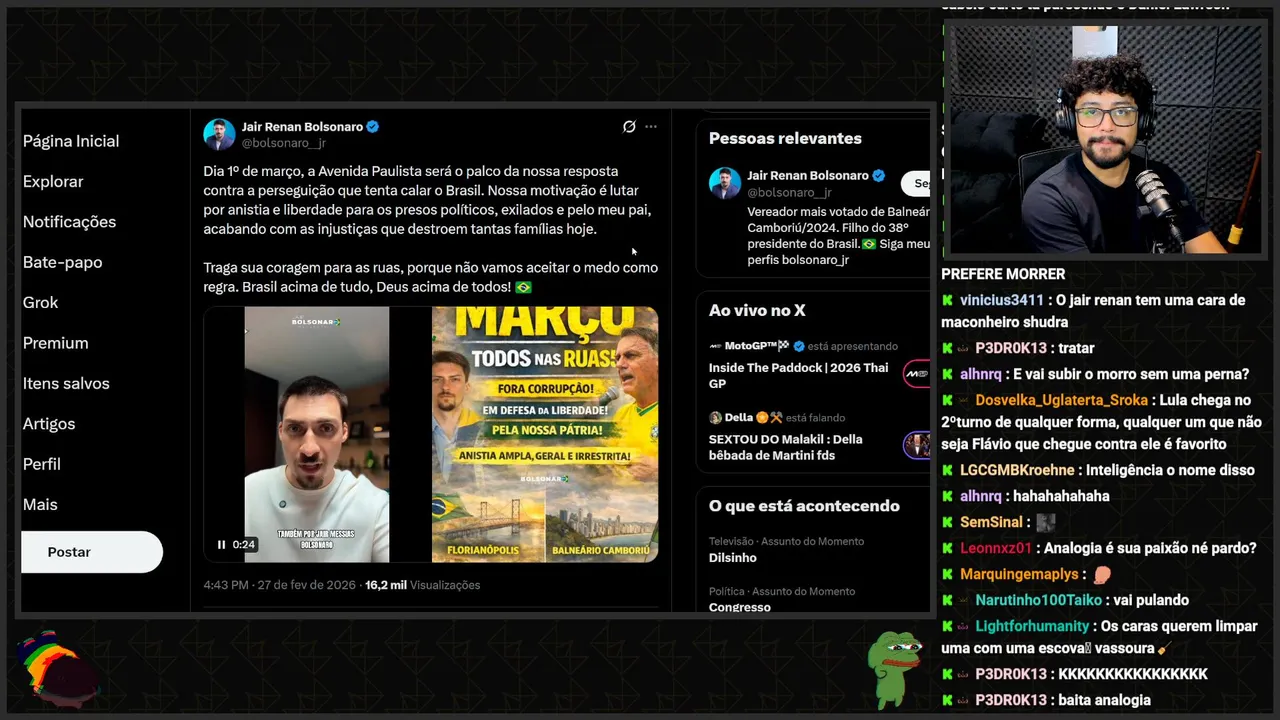Click username vinicius3411 in chat
The height and width of the screenshot is (720, 1280).
click(x=1002, y=300)
